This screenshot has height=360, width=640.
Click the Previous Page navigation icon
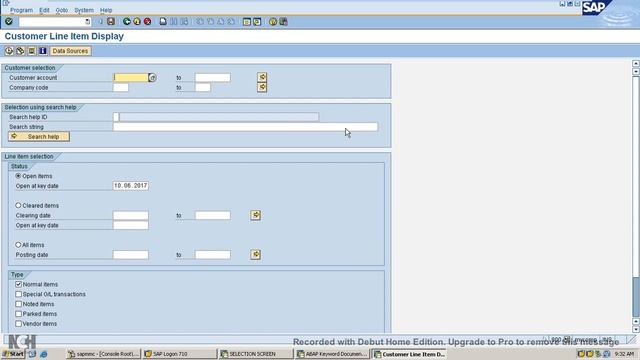(210, 21)
